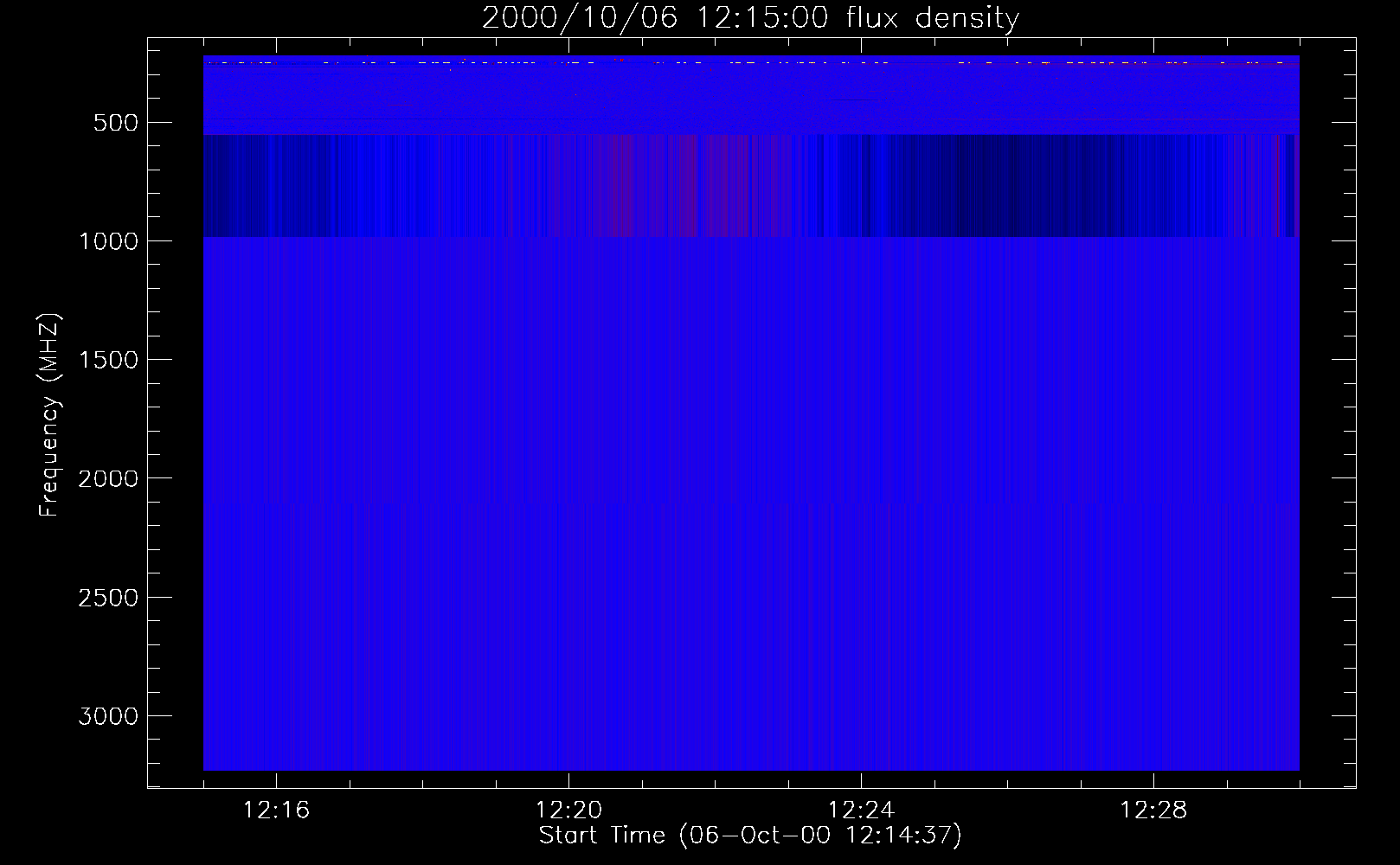This screenshot has height=865, width=1400.
Task: Click the plot title "2000/10/06 12:15:00 flux density"
Action: coord(750,18)
